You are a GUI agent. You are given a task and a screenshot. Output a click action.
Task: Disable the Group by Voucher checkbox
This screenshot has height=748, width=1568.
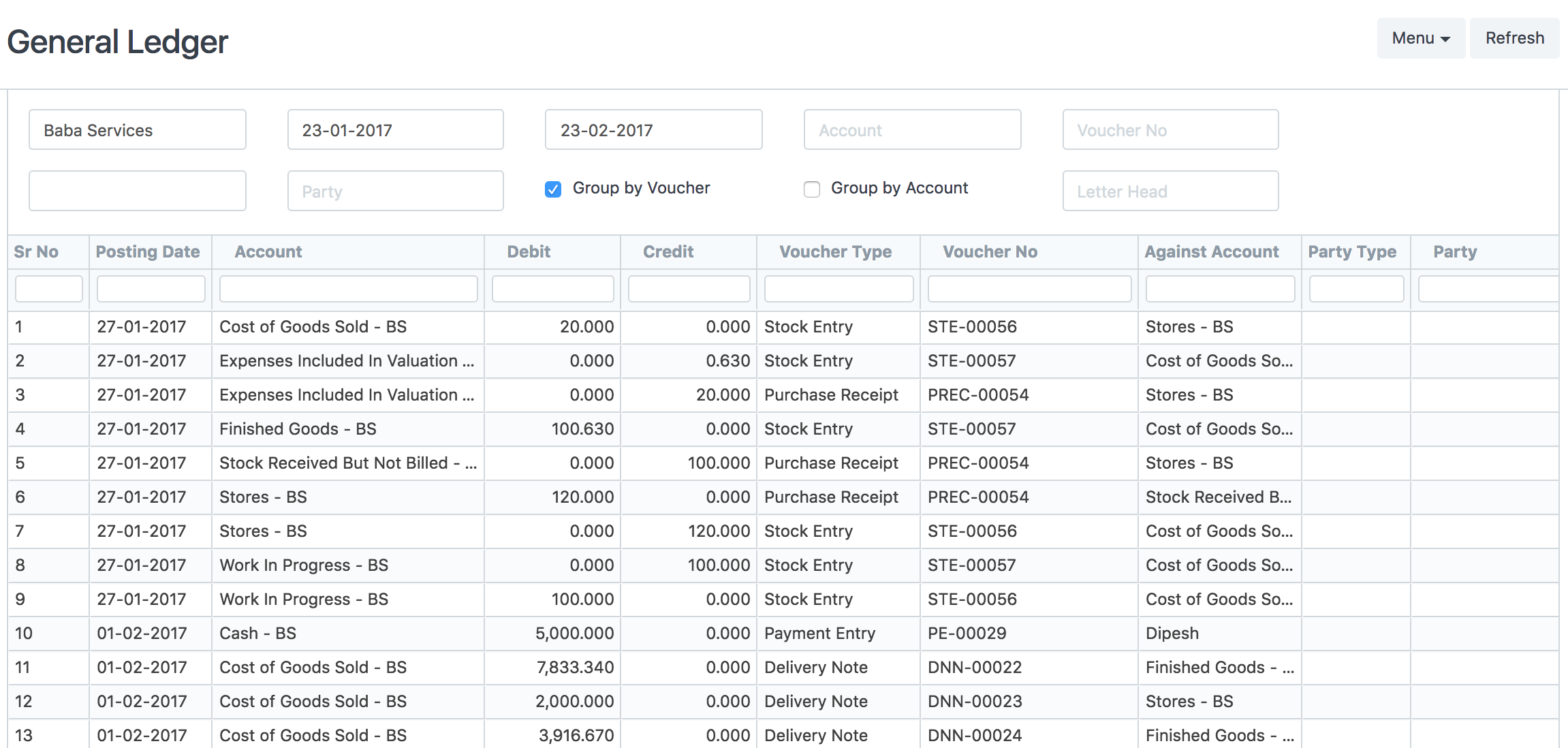coord(552,189)
